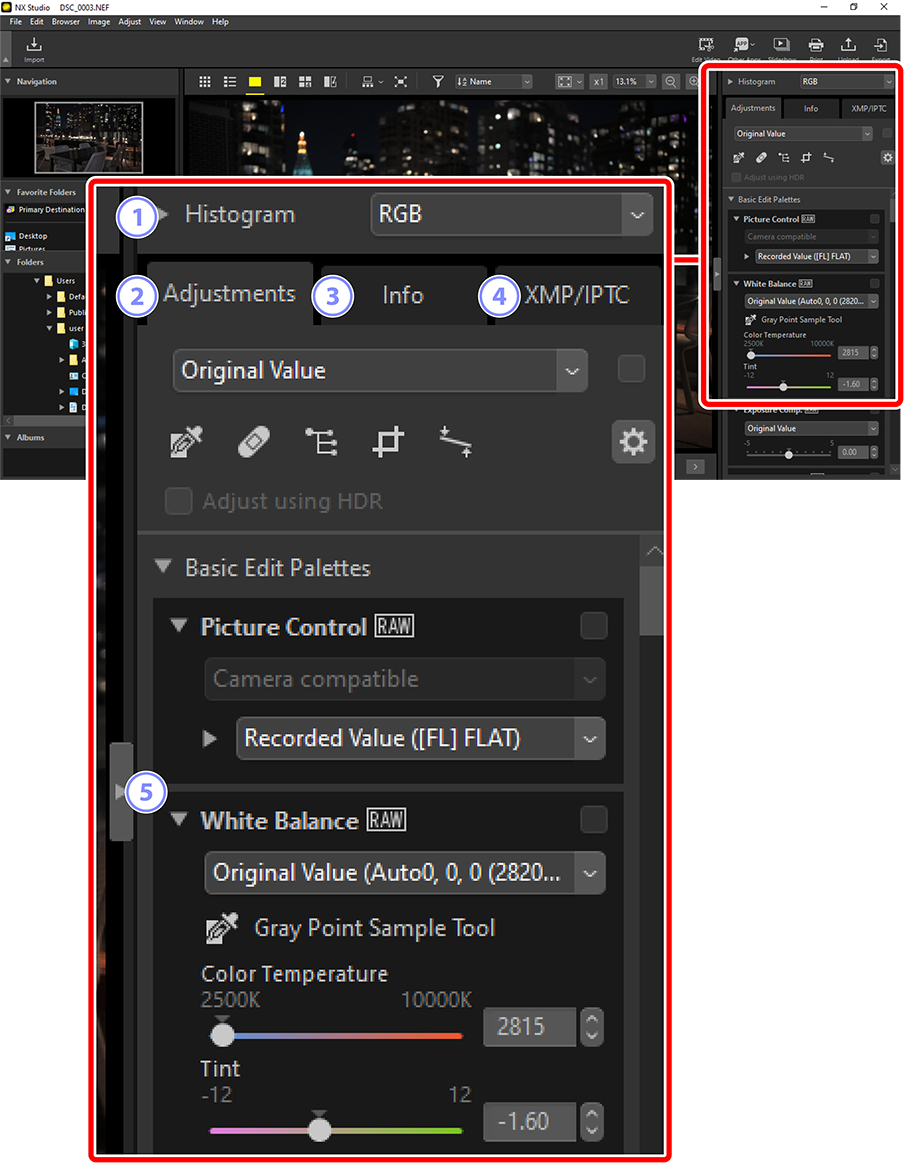Open the funnel Filter icon
Screen dimensions: 906x1165
438,82
